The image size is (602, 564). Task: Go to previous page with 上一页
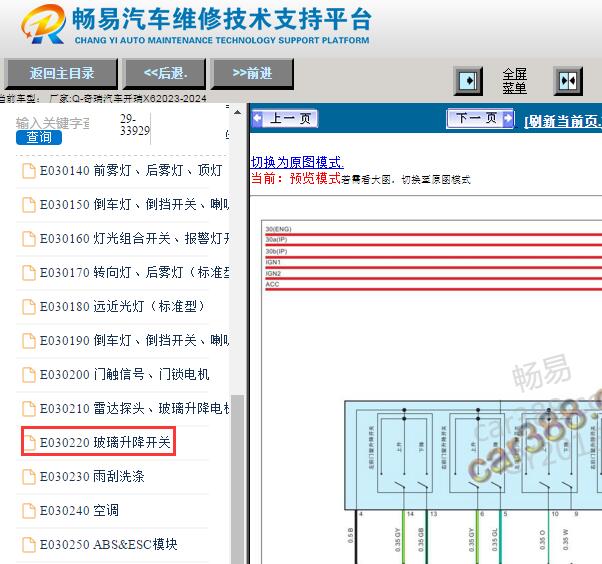pos(285,118)
